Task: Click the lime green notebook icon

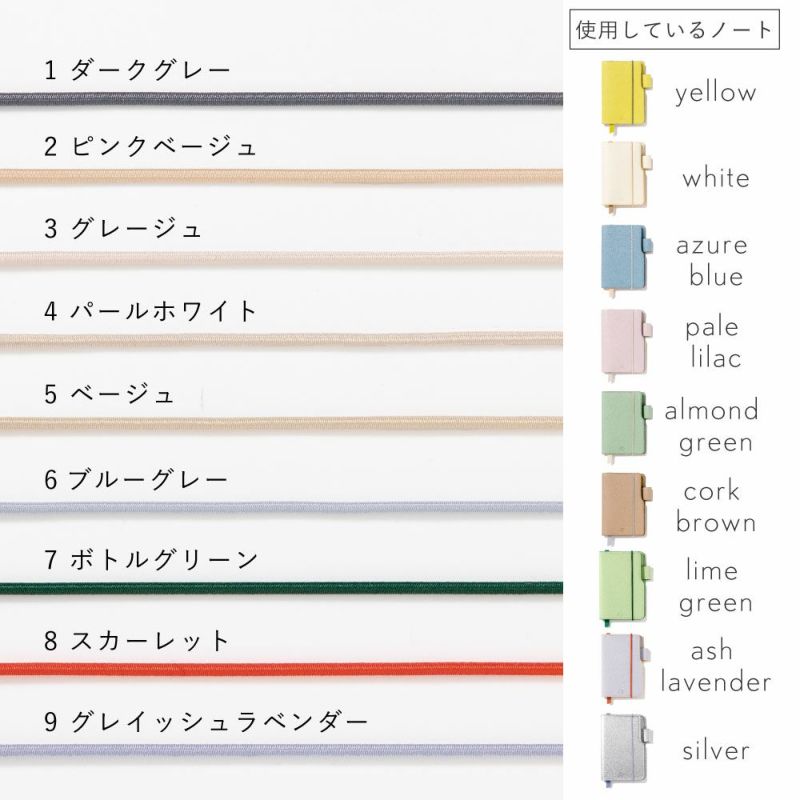Action: pyautogui.click(x=622, y=585)
